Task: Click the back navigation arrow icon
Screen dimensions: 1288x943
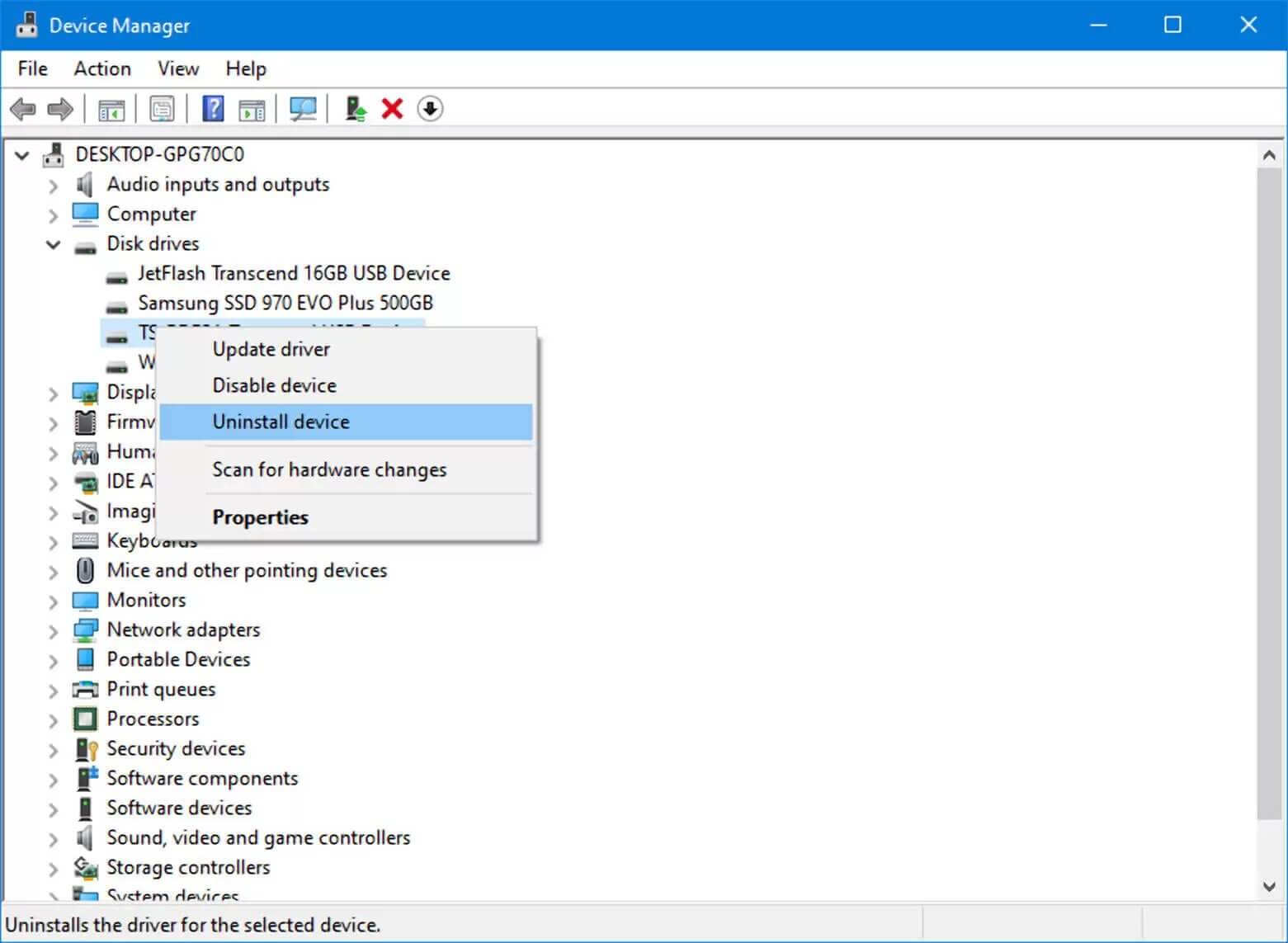Action: [22, 108]
